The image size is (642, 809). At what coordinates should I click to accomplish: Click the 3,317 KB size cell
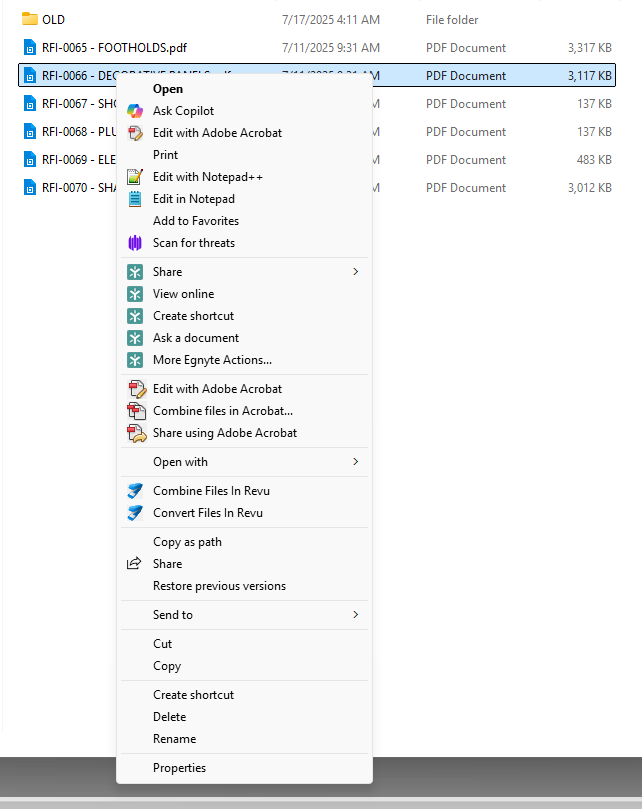pyautogui.click(x=590, y=48)
